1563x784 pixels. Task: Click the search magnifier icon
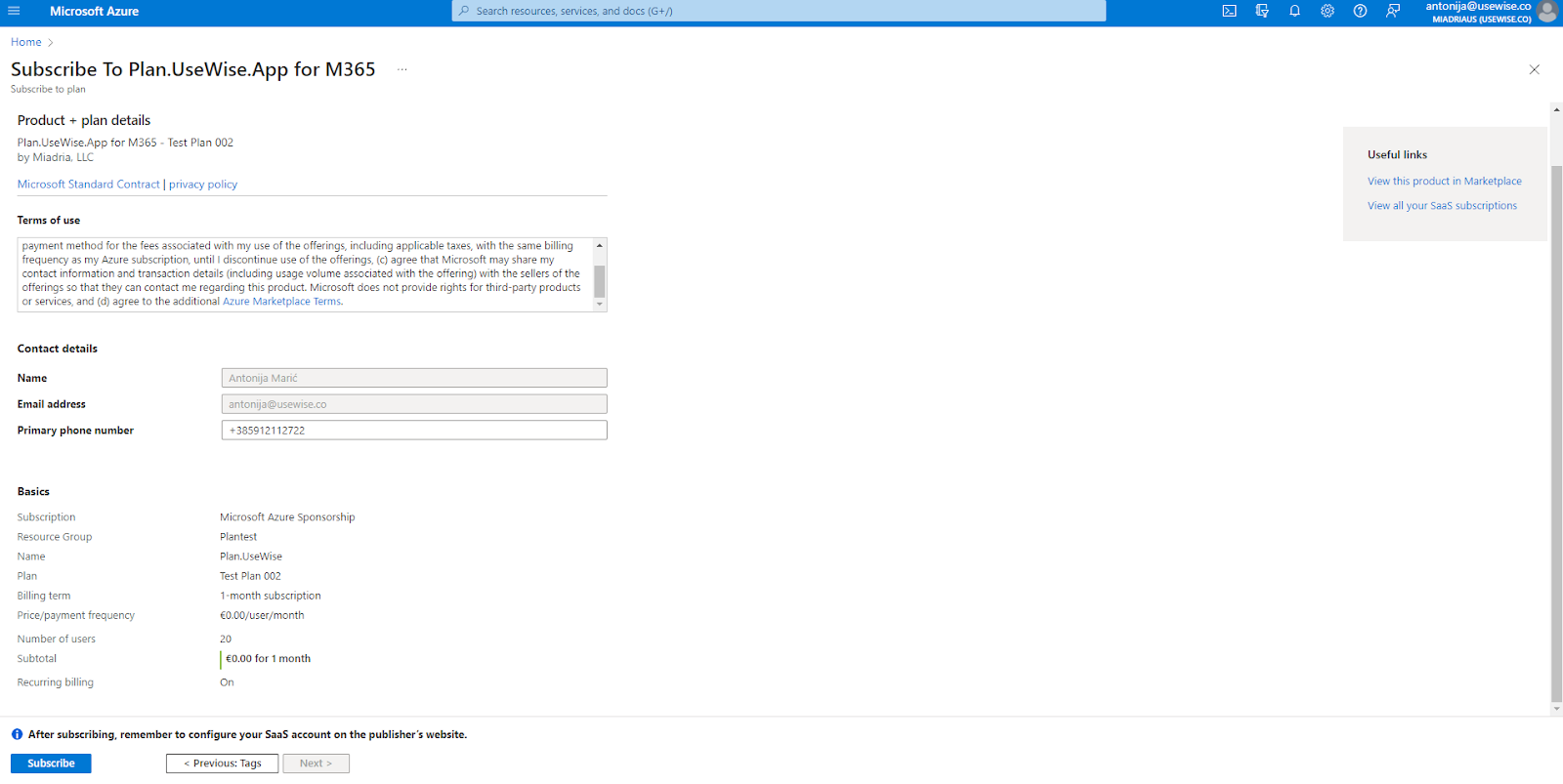464,11
